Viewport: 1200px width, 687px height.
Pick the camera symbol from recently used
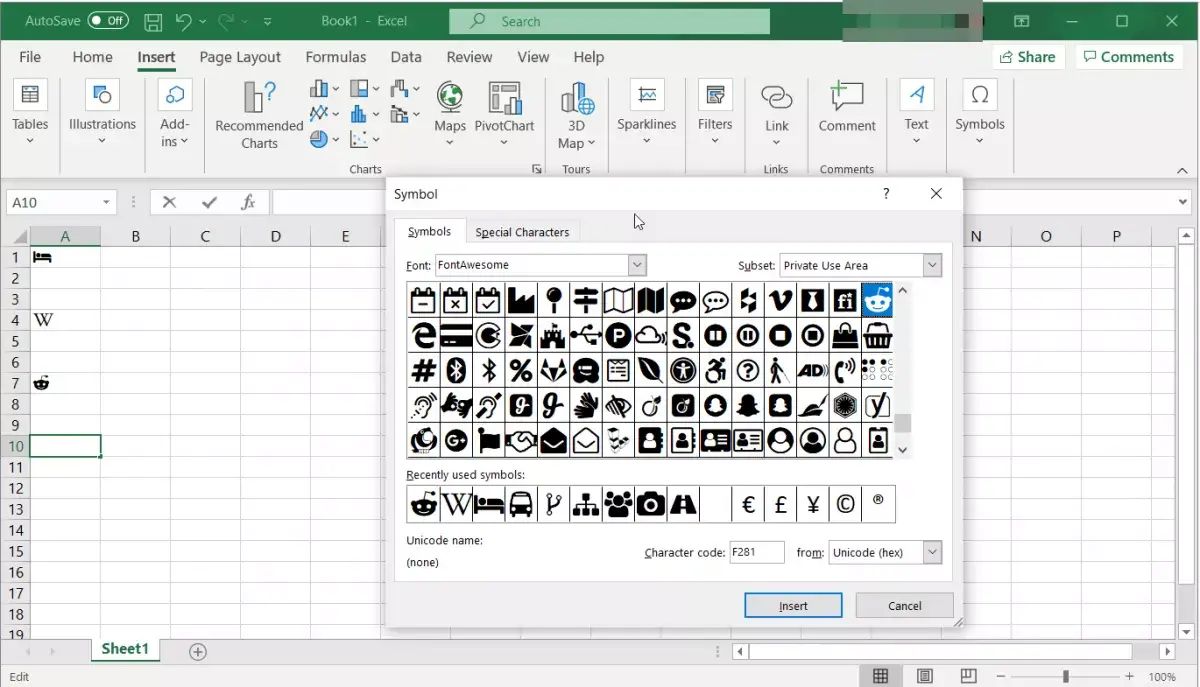pyautogui.click(x=651, y=505)
